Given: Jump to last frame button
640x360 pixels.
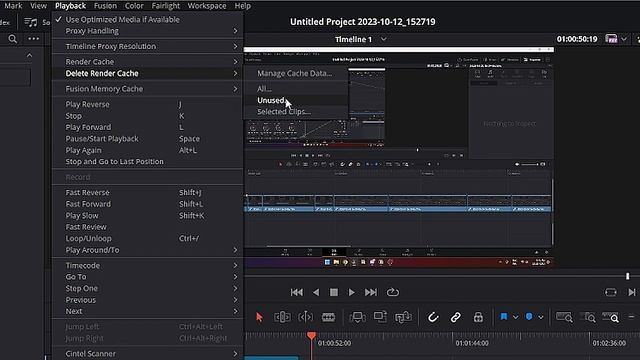Looking at the screenshot, I should pos(371,292).
